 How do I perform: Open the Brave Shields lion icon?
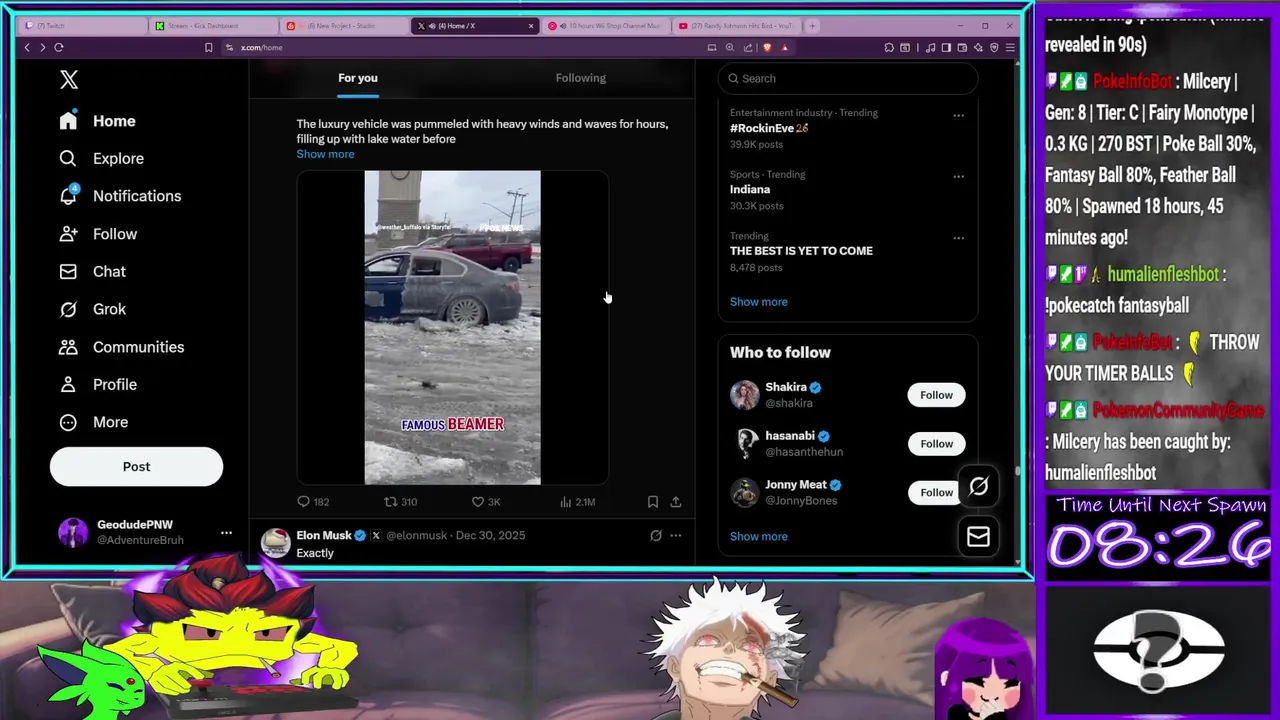(767, 47)
